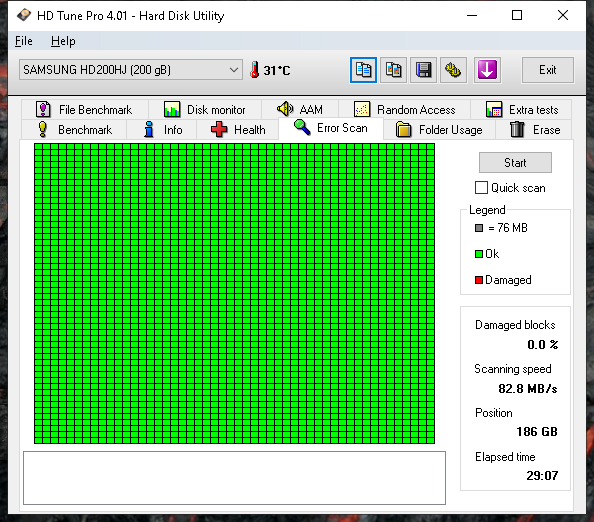
Task: Open the File menu
Action: [23, 41]
